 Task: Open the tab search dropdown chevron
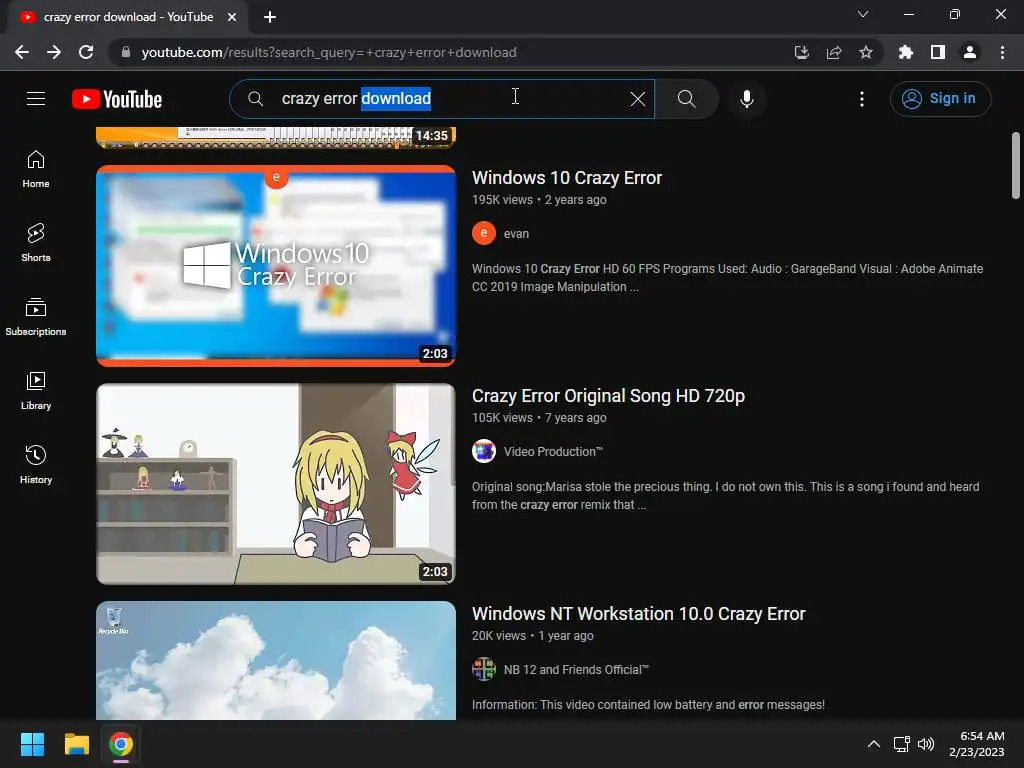point(863,14)
